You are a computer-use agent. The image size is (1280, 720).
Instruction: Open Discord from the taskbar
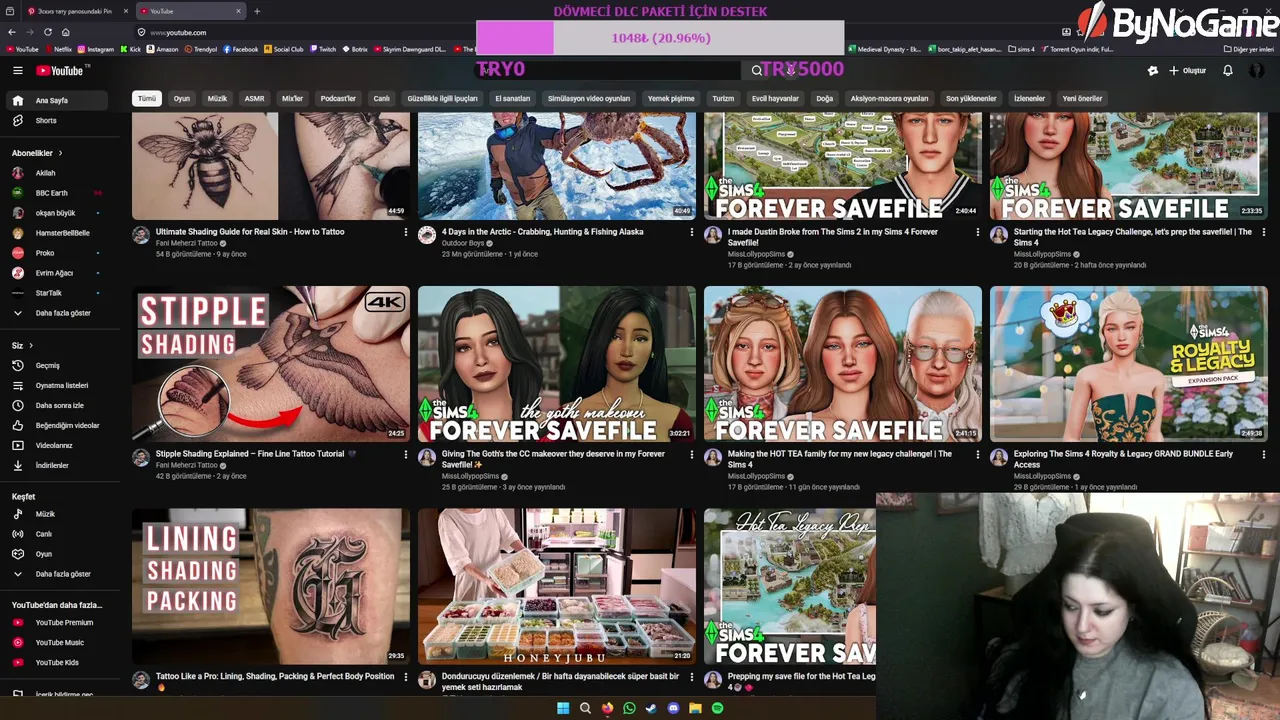673,708
